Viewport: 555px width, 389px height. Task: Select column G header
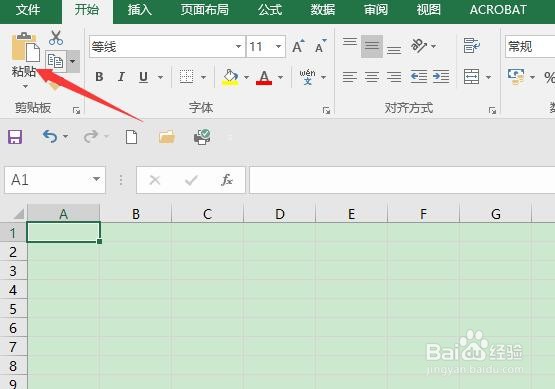[496, 214]
